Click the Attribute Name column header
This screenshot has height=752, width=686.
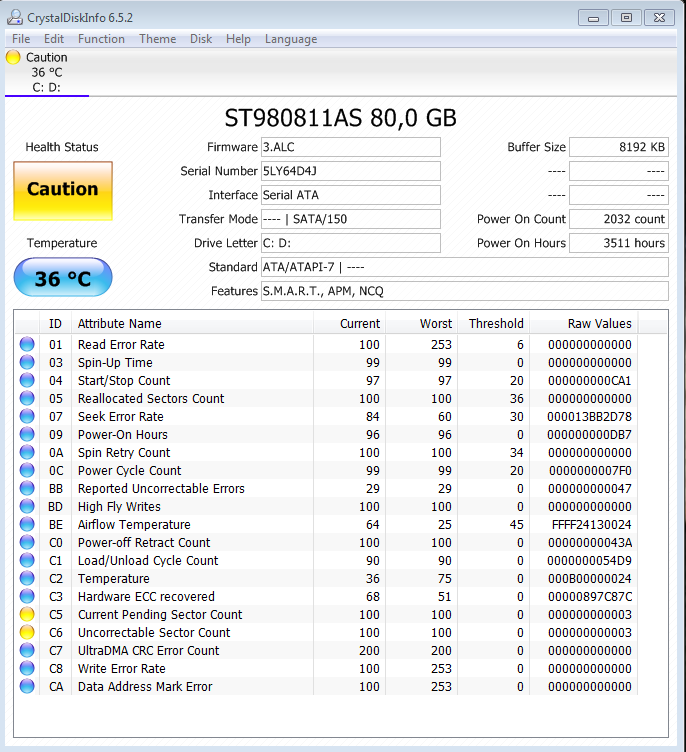pyautogui.click(x=192, y=324)
